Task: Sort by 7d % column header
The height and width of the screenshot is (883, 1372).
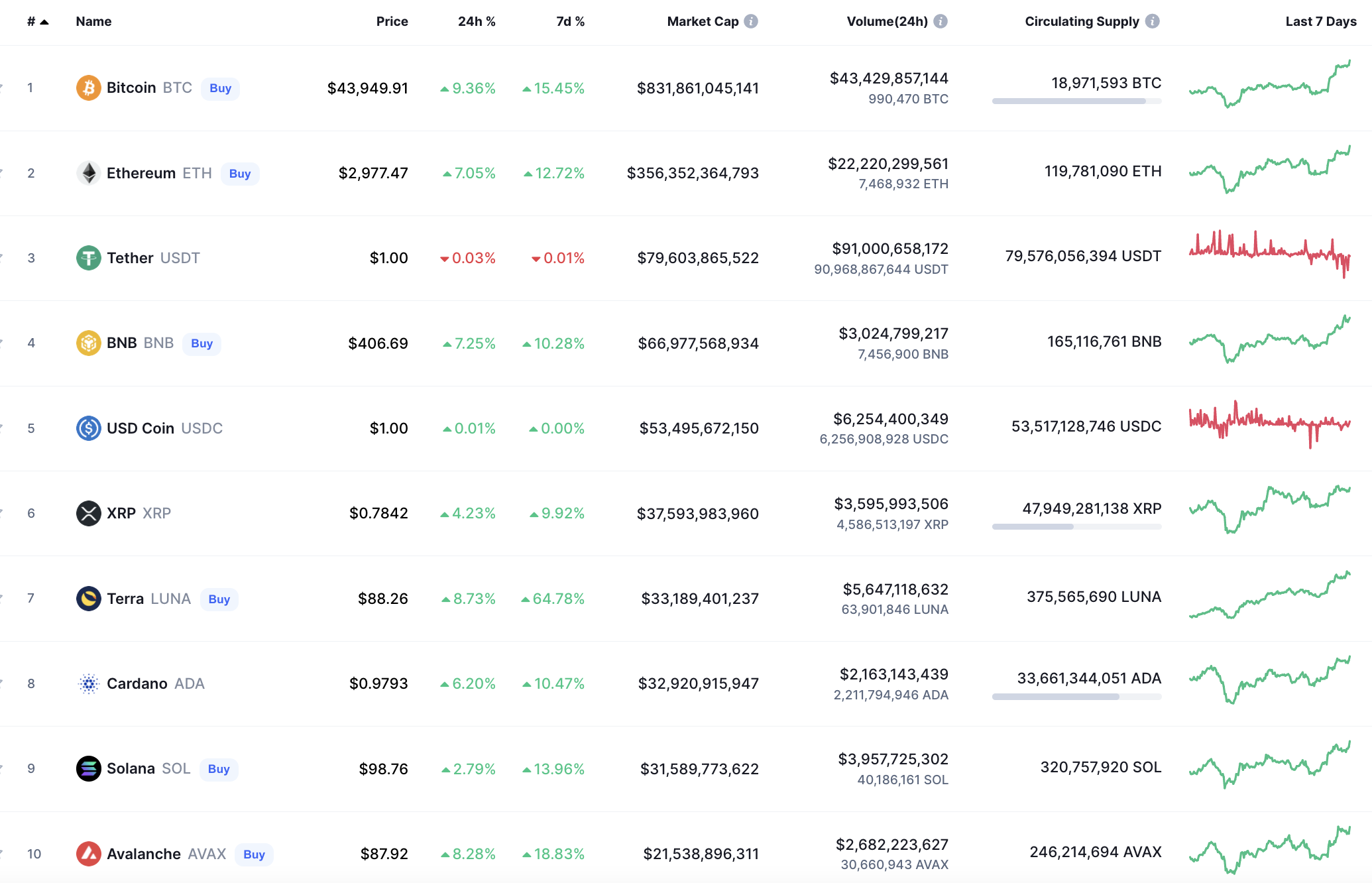Action: click(570, 21)
